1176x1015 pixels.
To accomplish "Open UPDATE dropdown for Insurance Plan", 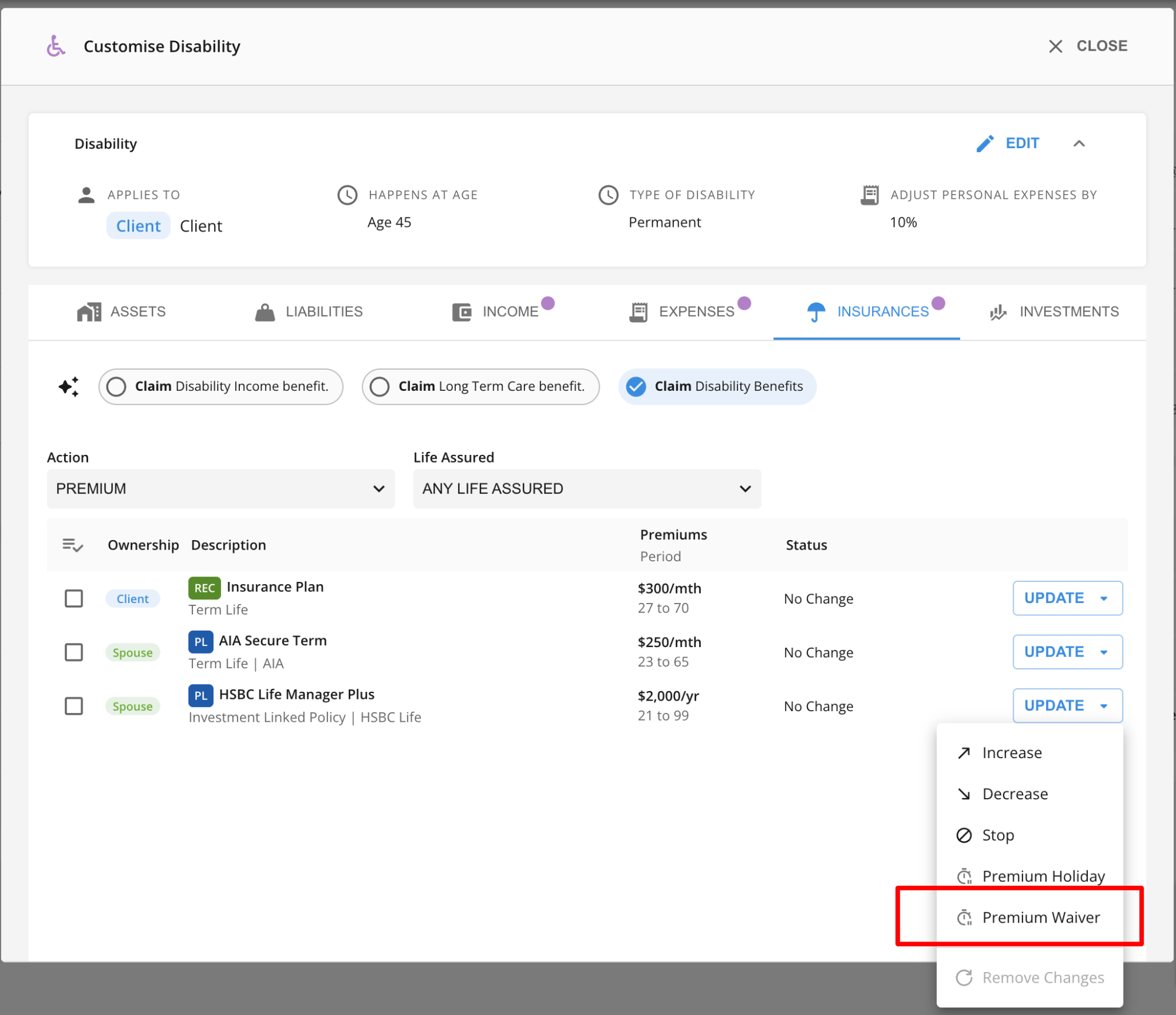I will pos(1067,598).
